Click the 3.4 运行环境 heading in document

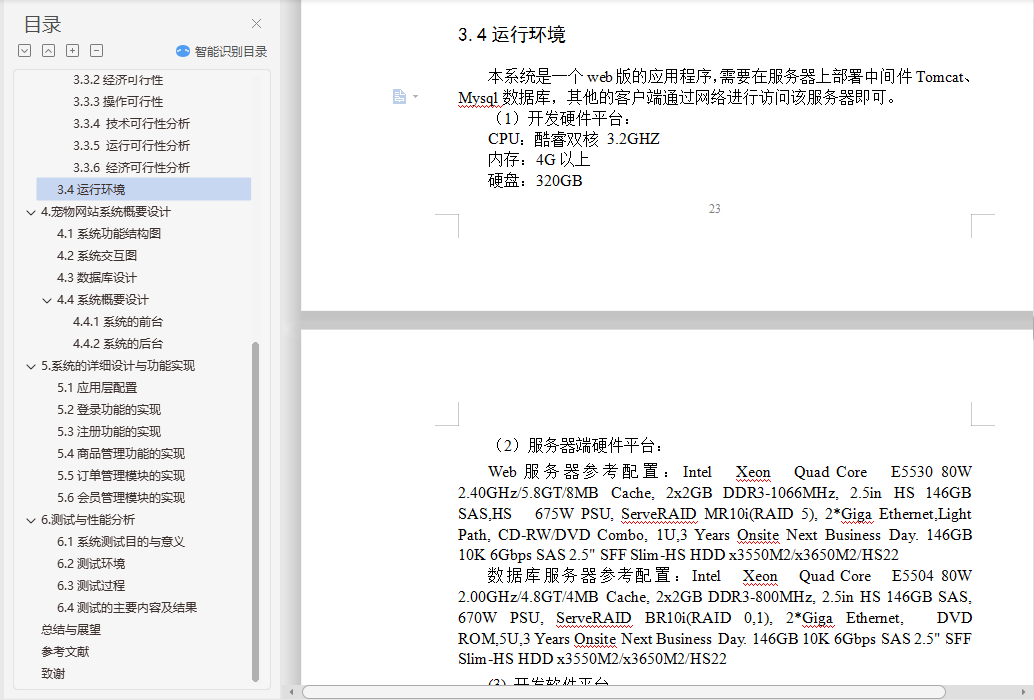pos(512,35)
